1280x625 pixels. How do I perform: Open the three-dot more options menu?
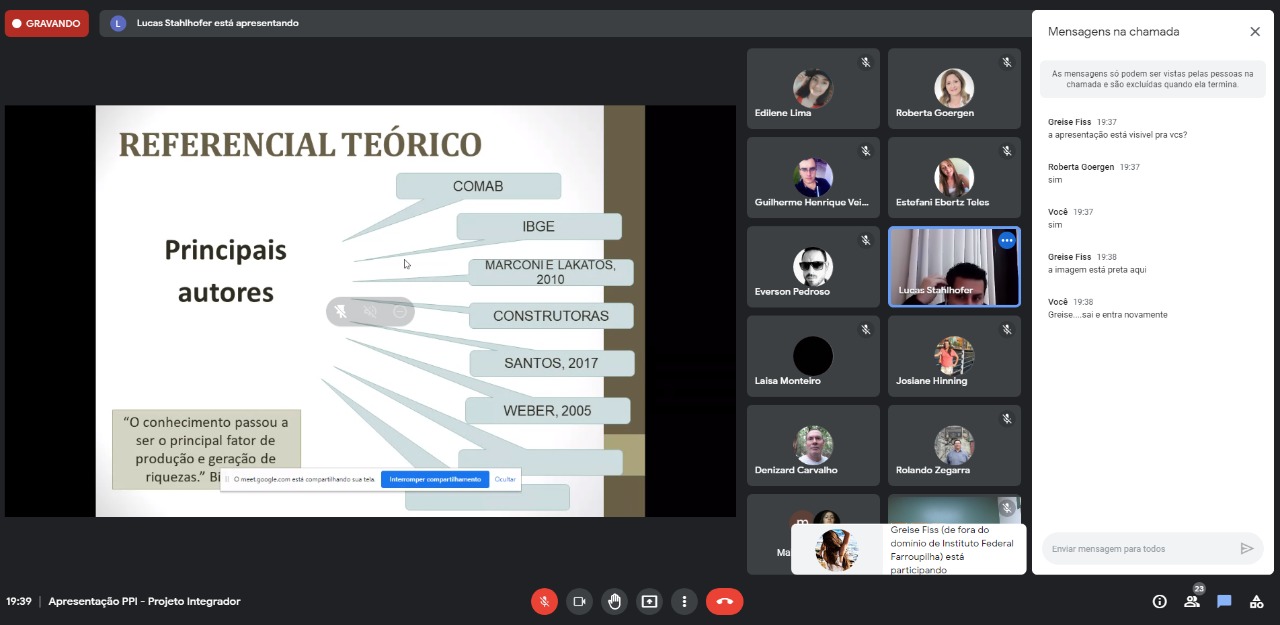pos(684,601)
